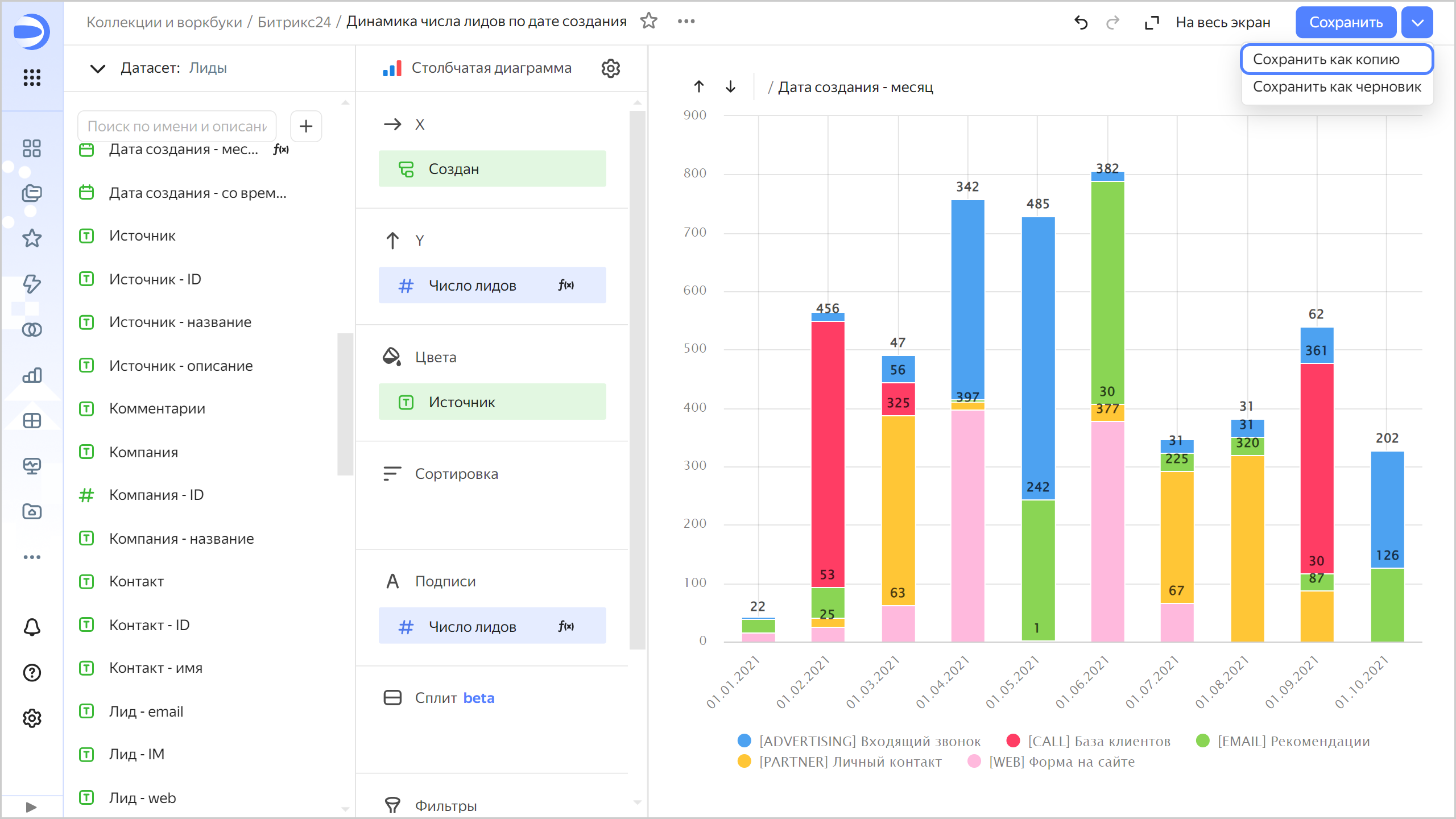The image size is (1456, 819).
Task: Sort descending with the down arrow icon
Action: 731,87
